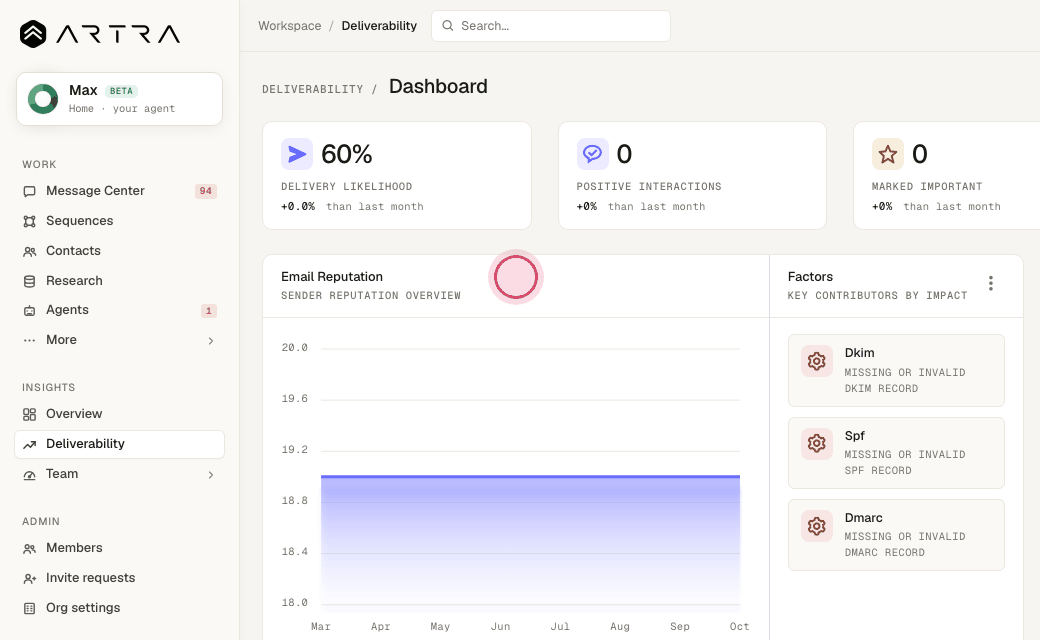Click the Positive Interactions chat-check icon
1040x640 pixels.
(x=592, y=154)
